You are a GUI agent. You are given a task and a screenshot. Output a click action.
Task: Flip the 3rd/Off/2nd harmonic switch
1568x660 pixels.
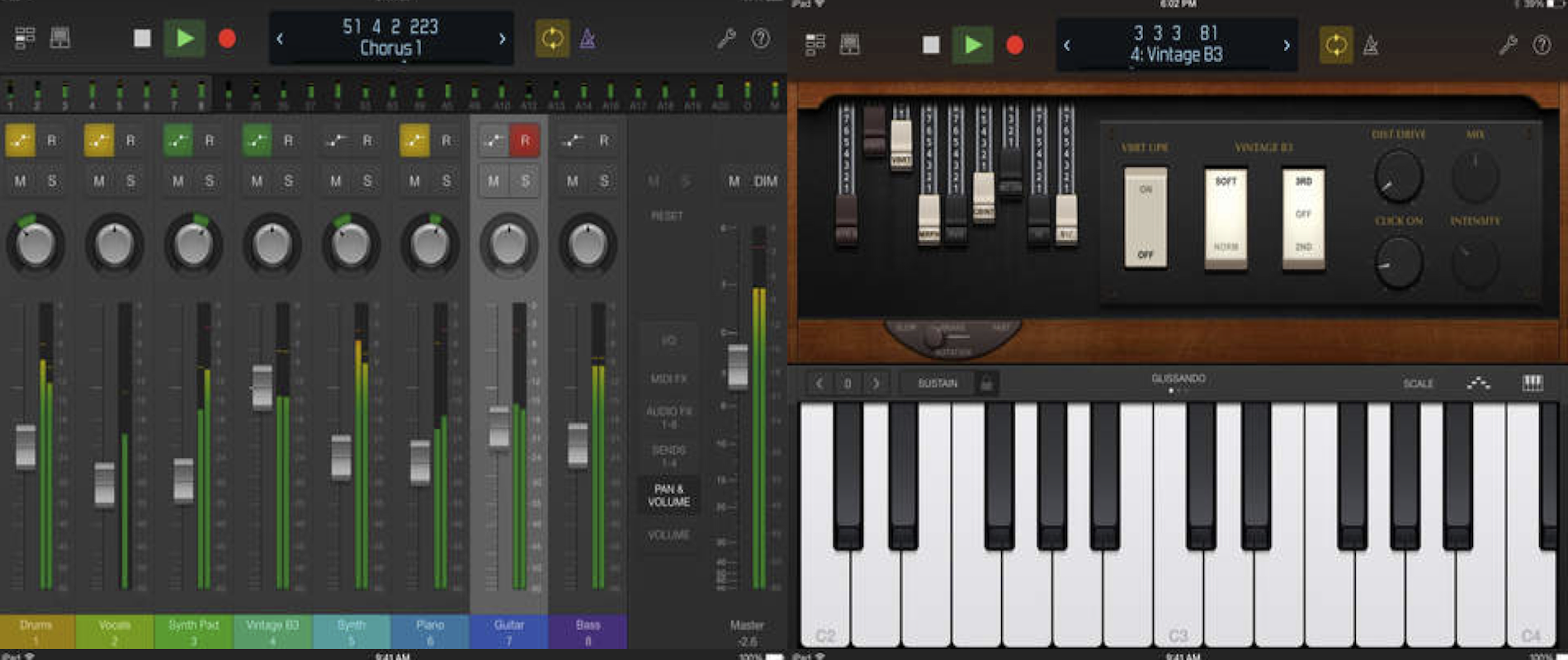1303,219
